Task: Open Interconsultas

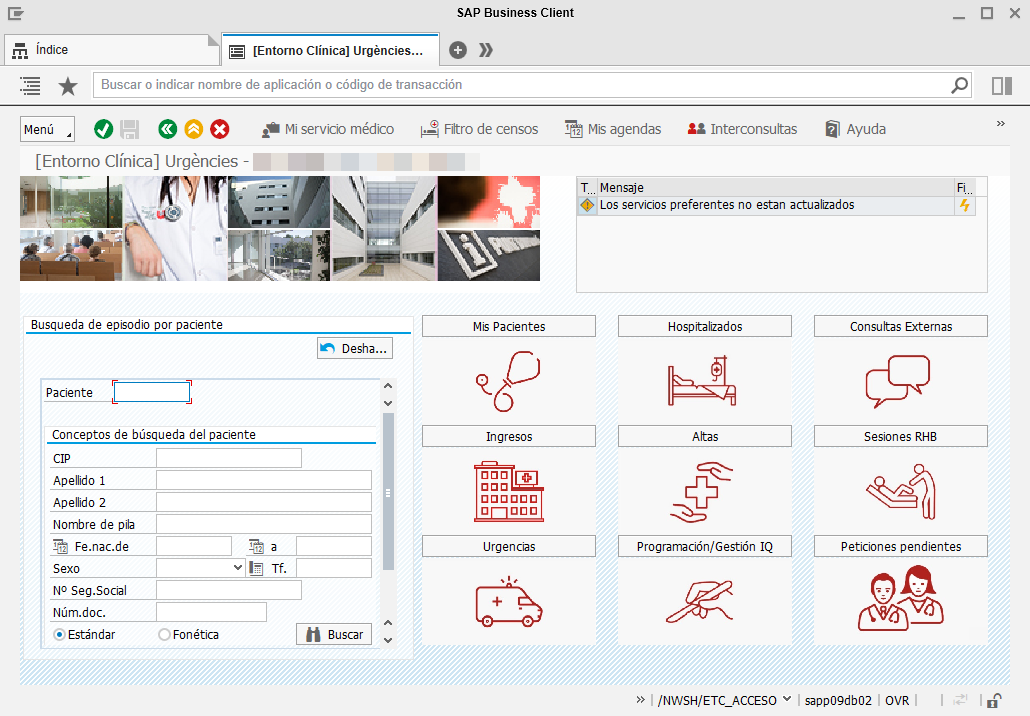Action: click(x=742, y=129)
